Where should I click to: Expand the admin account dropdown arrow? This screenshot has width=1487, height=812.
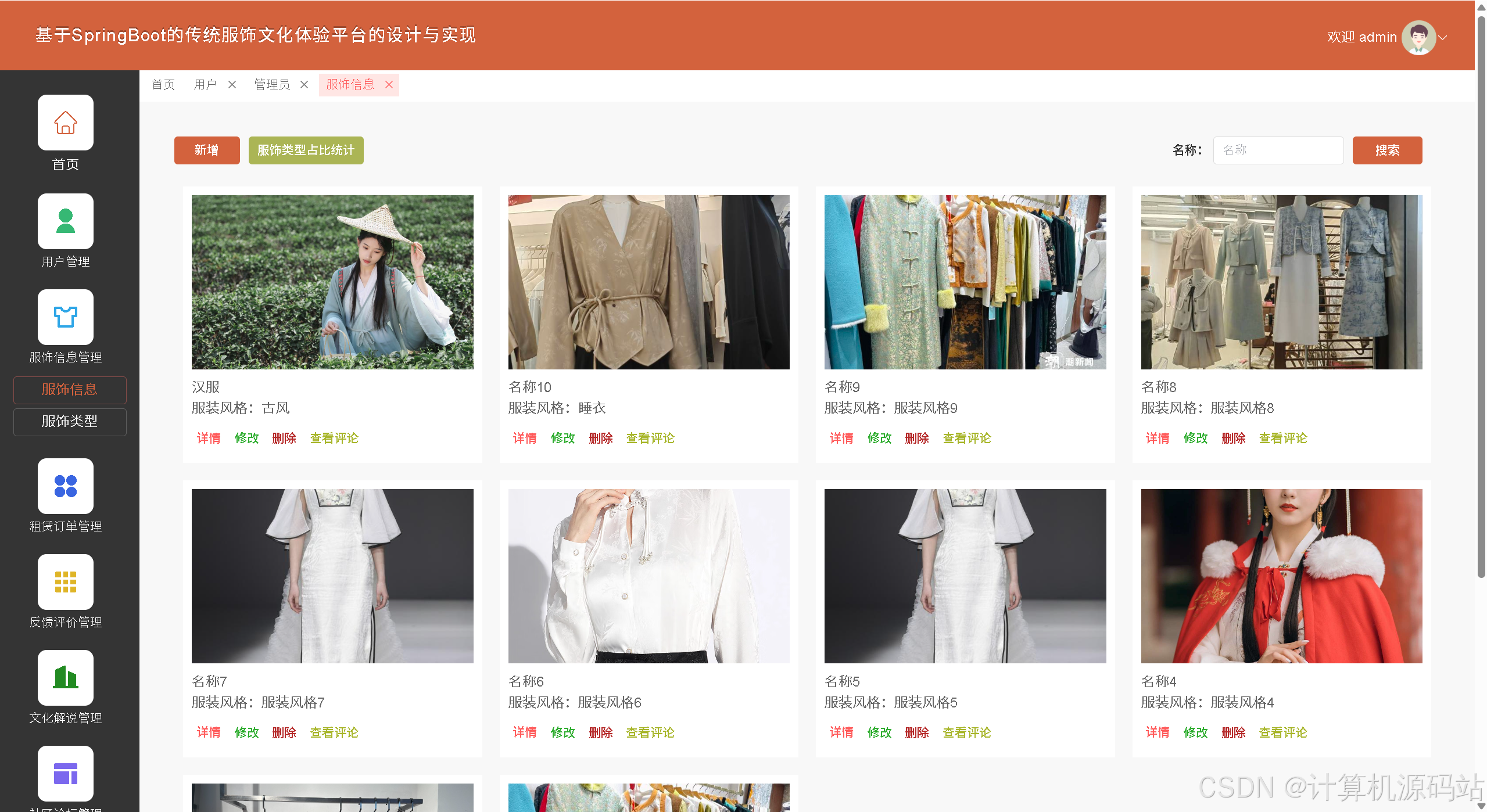click(x=1443, y=37)
